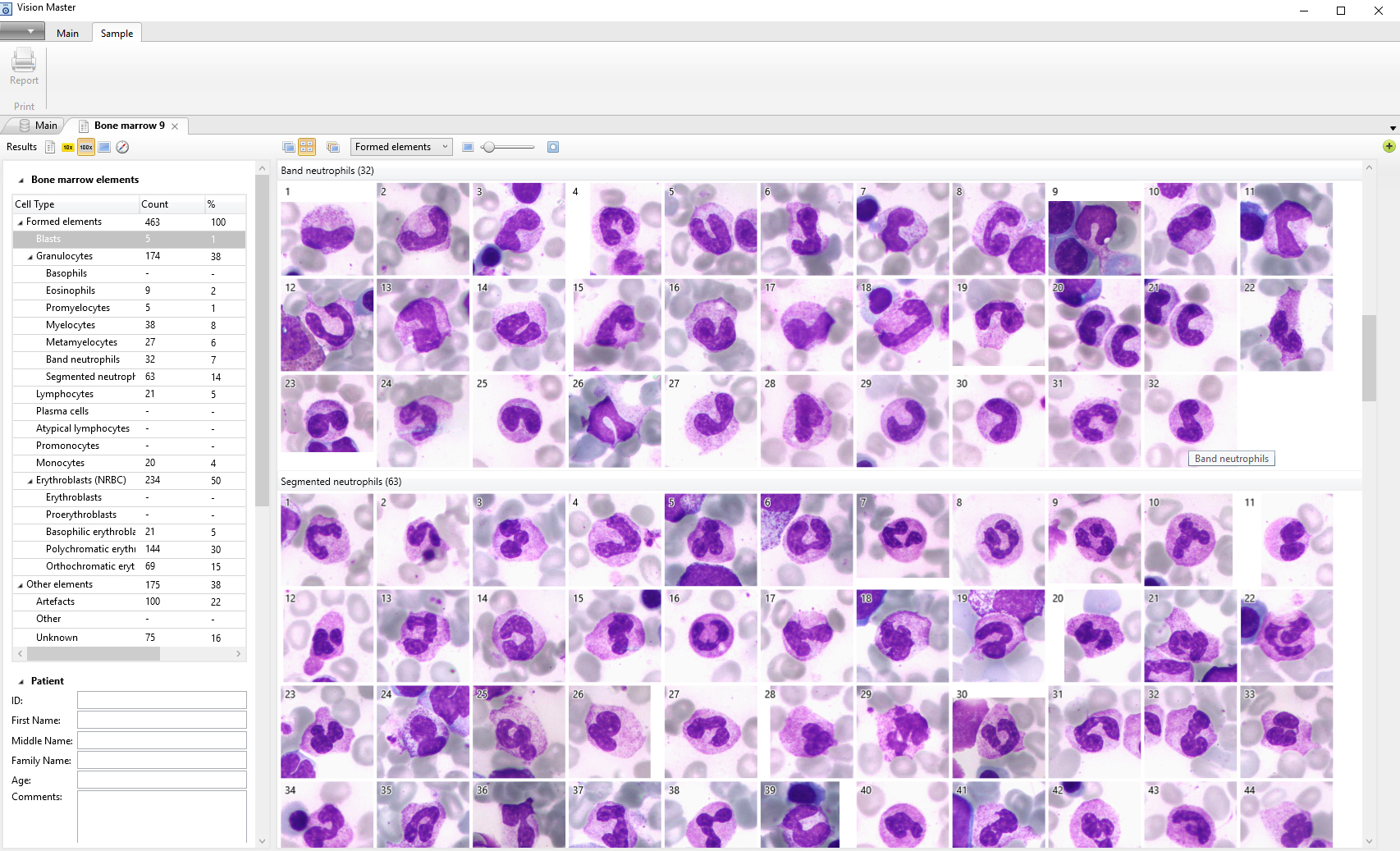Image resolution: width=1400 pixels, height=851 pixels.
Task: Select Band neutrophil thumbnail number 26
Action: click(x=615, y=421)
